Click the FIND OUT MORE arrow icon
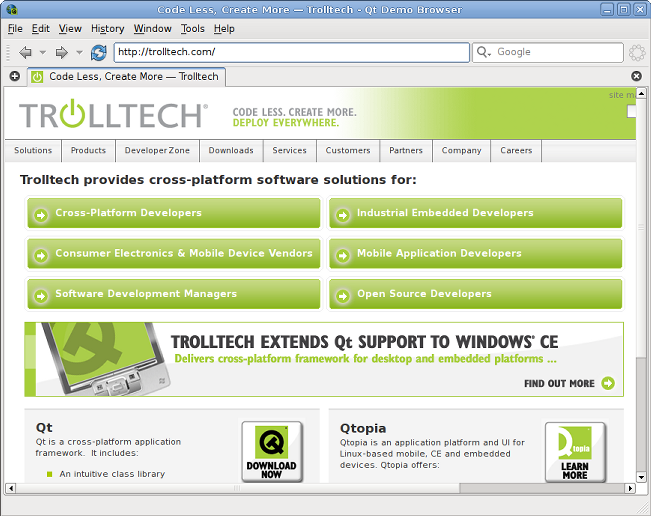The height and width of the screenshot is (516, 651). click(608, 383)
